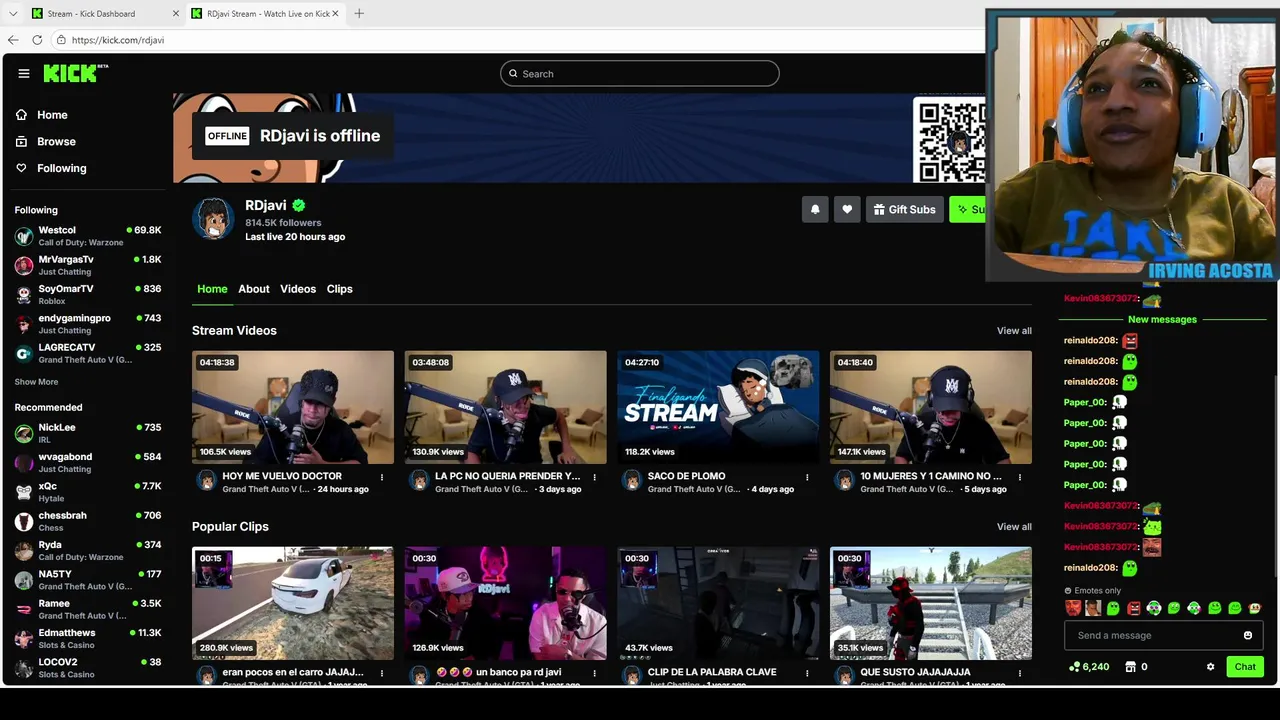Screen dimensions: 1280x720
Task: Open options menu for HOY ME VUELVO DOCTOR
Action: [381, 477]
